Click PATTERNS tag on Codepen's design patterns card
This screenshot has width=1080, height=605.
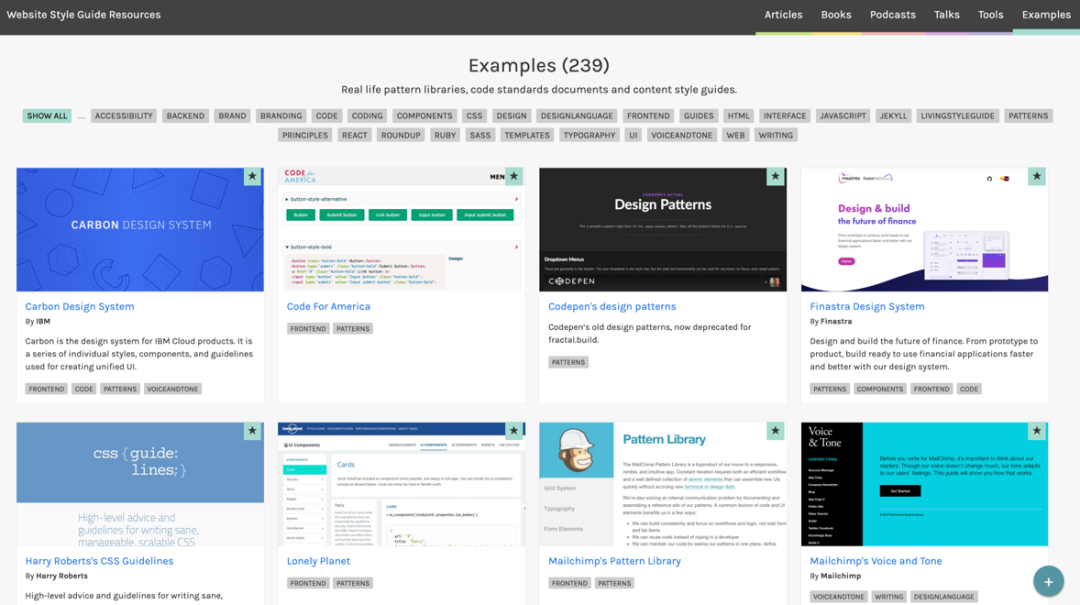click(x=568, y=362)
